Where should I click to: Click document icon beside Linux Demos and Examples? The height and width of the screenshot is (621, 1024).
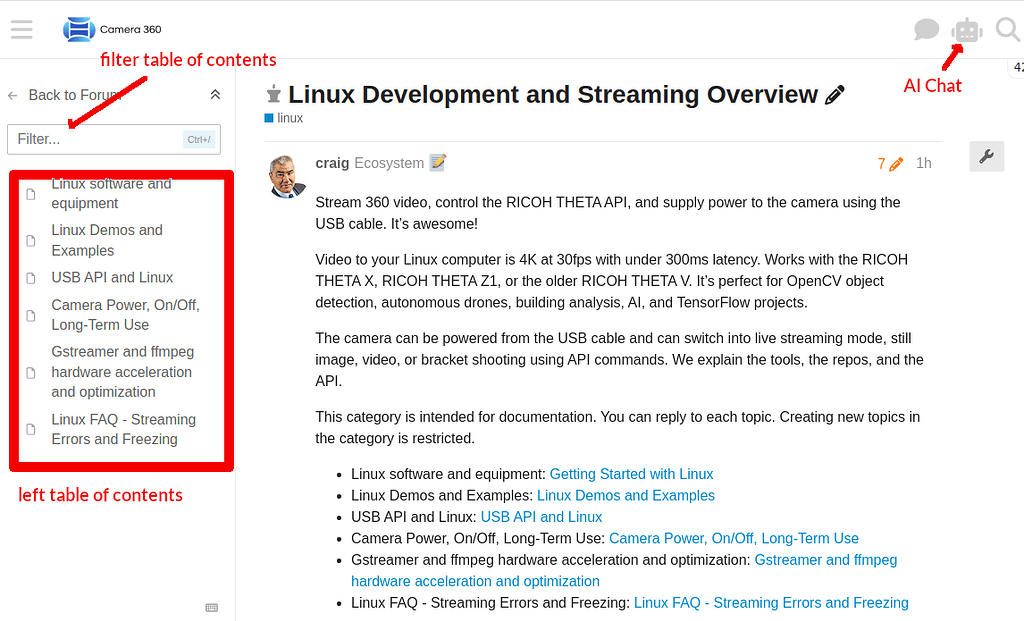point(31,241)
